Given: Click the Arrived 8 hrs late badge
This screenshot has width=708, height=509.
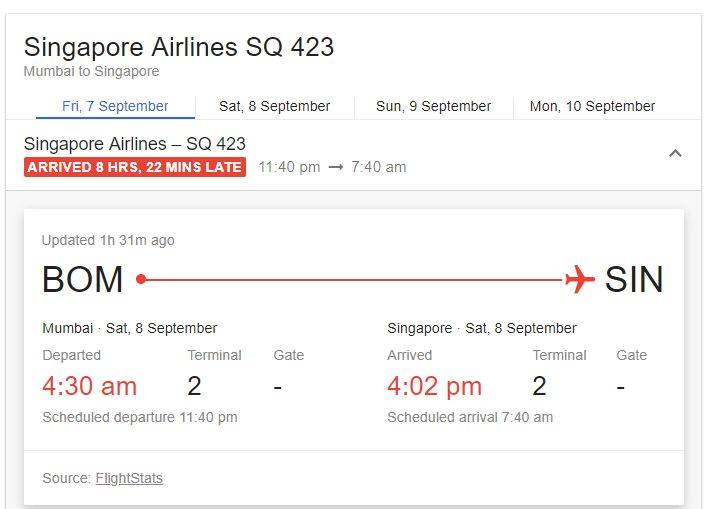Looking at the screenshot, I should click(134, 167).
